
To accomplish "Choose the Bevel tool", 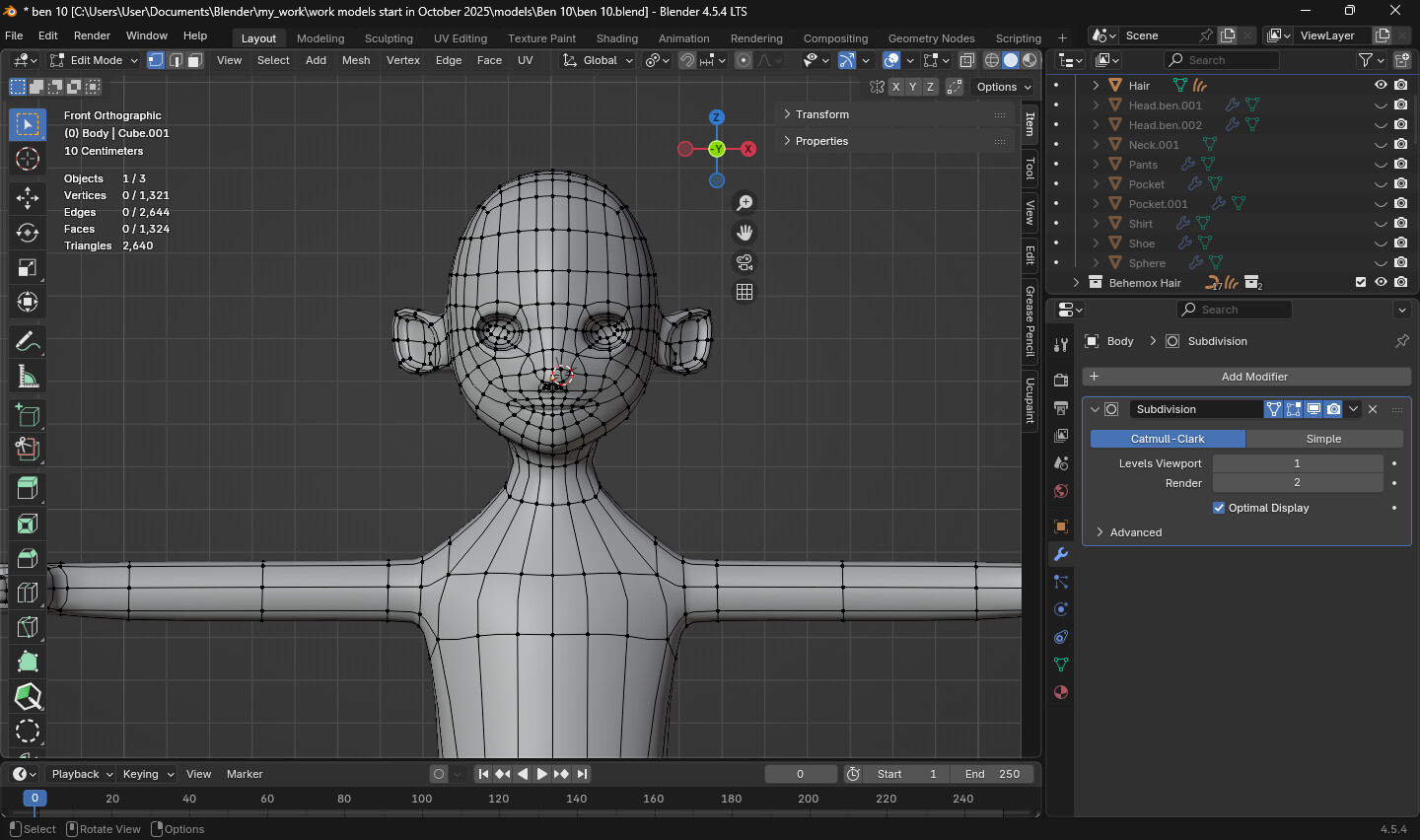I will 28,558.
